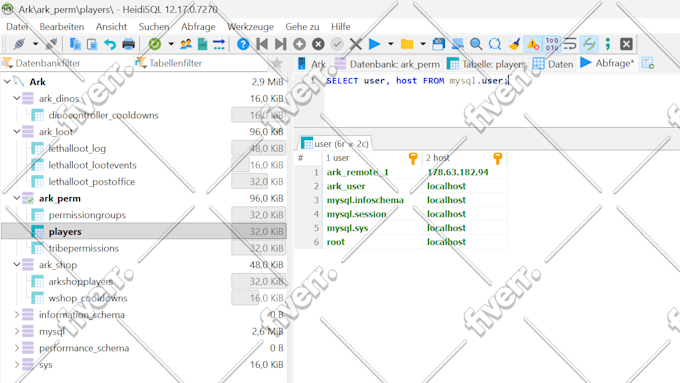The height and width of the screenshot is (383, 680).
Task: Jump to first row icon
Action: click(262, 44)
